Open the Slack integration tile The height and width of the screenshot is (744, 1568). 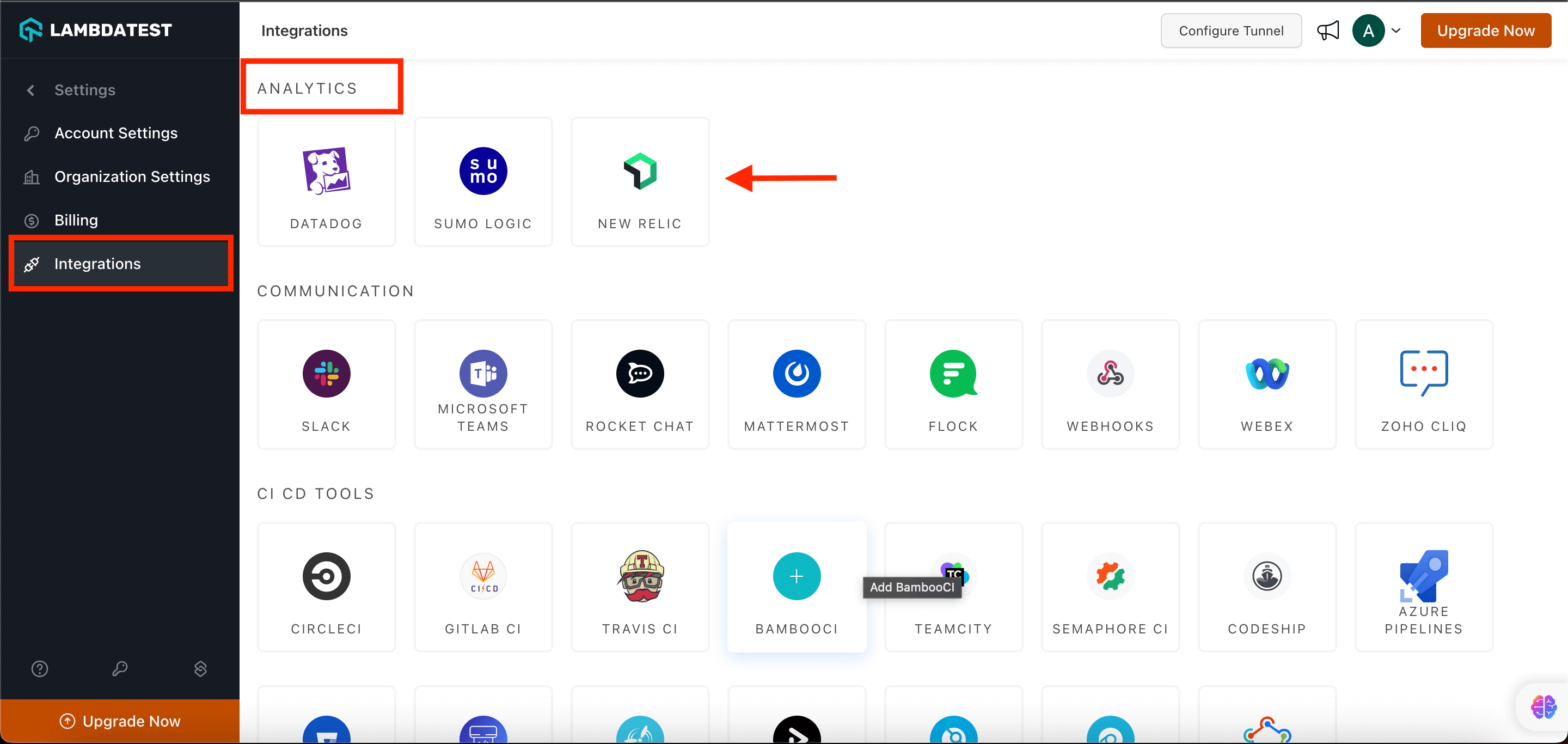coord(326,385)
